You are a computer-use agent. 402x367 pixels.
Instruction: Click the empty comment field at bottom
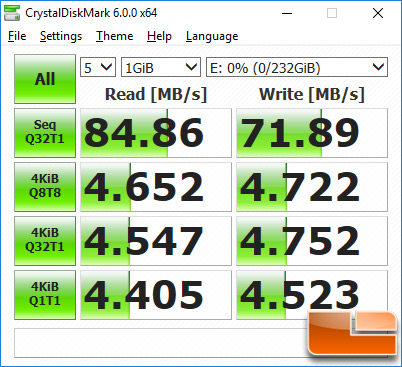[x=161, y=343]
